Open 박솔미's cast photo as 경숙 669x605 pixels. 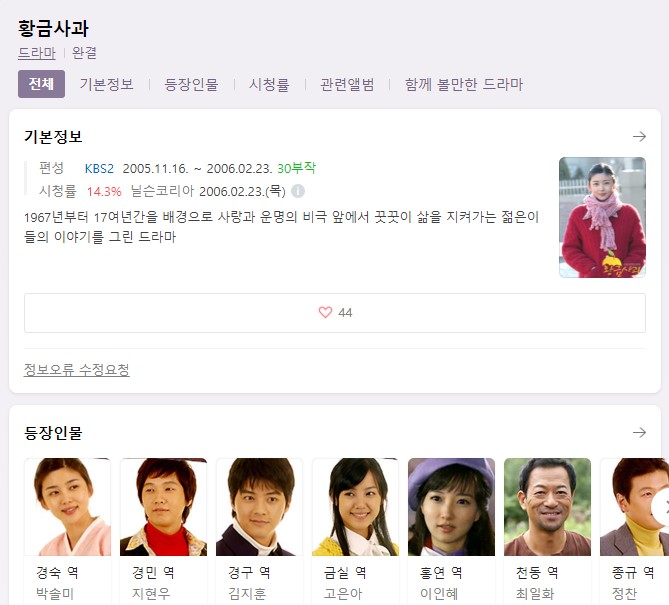pos(67,507)
